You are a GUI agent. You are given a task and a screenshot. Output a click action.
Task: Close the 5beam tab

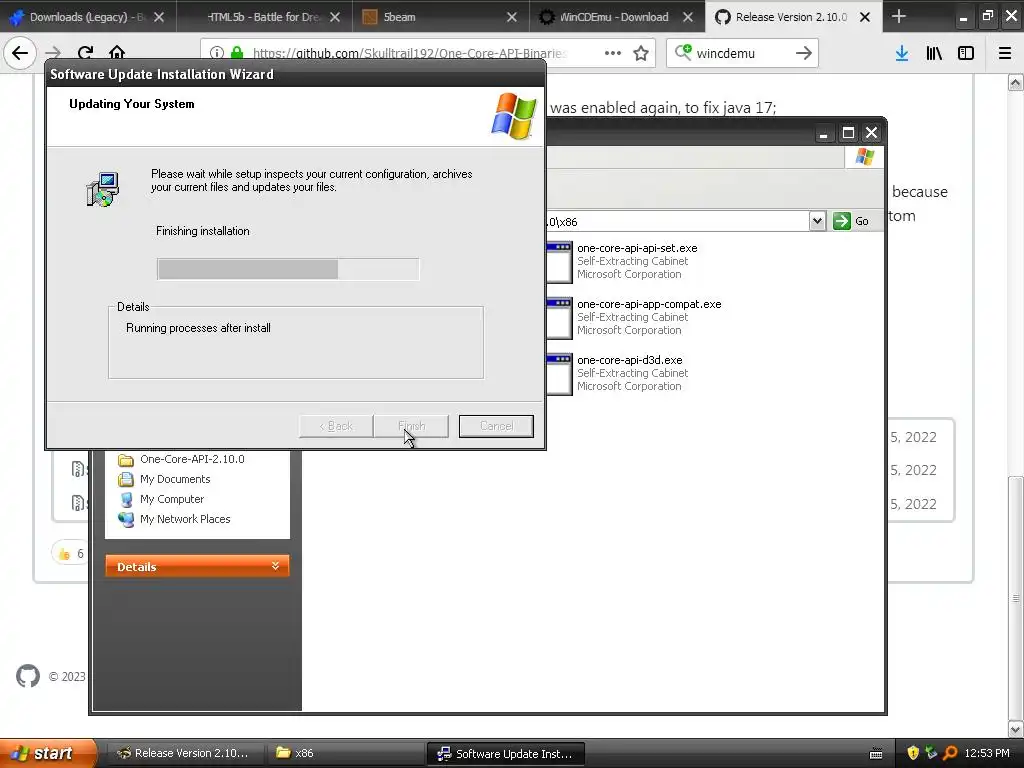(512, 17)
